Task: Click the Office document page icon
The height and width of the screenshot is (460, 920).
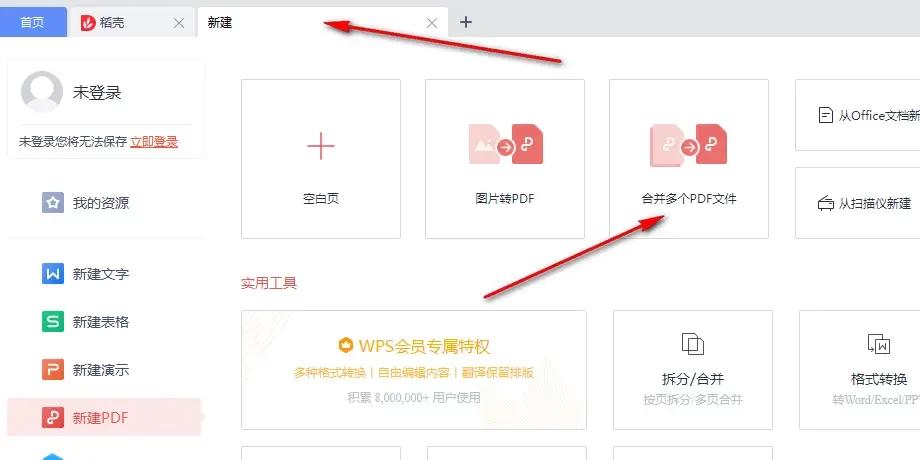Action: click(x=826, y=115)
